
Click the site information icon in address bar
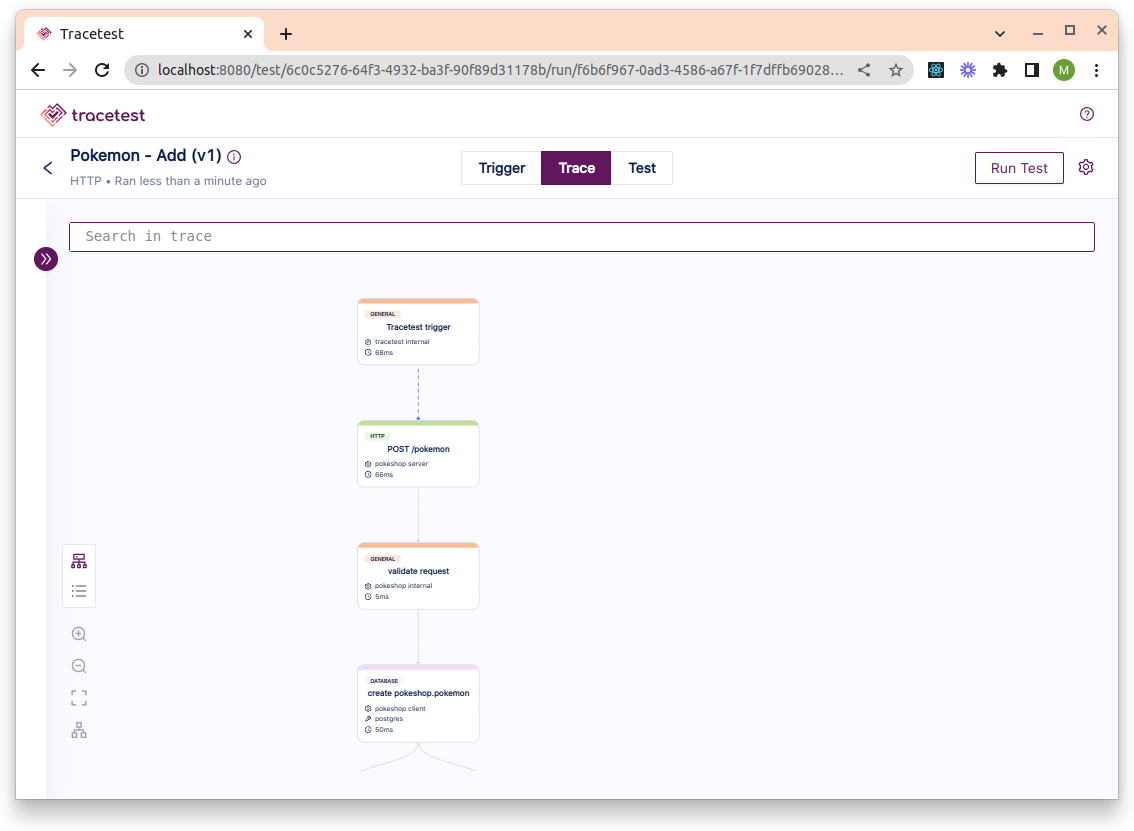point(142,70)
